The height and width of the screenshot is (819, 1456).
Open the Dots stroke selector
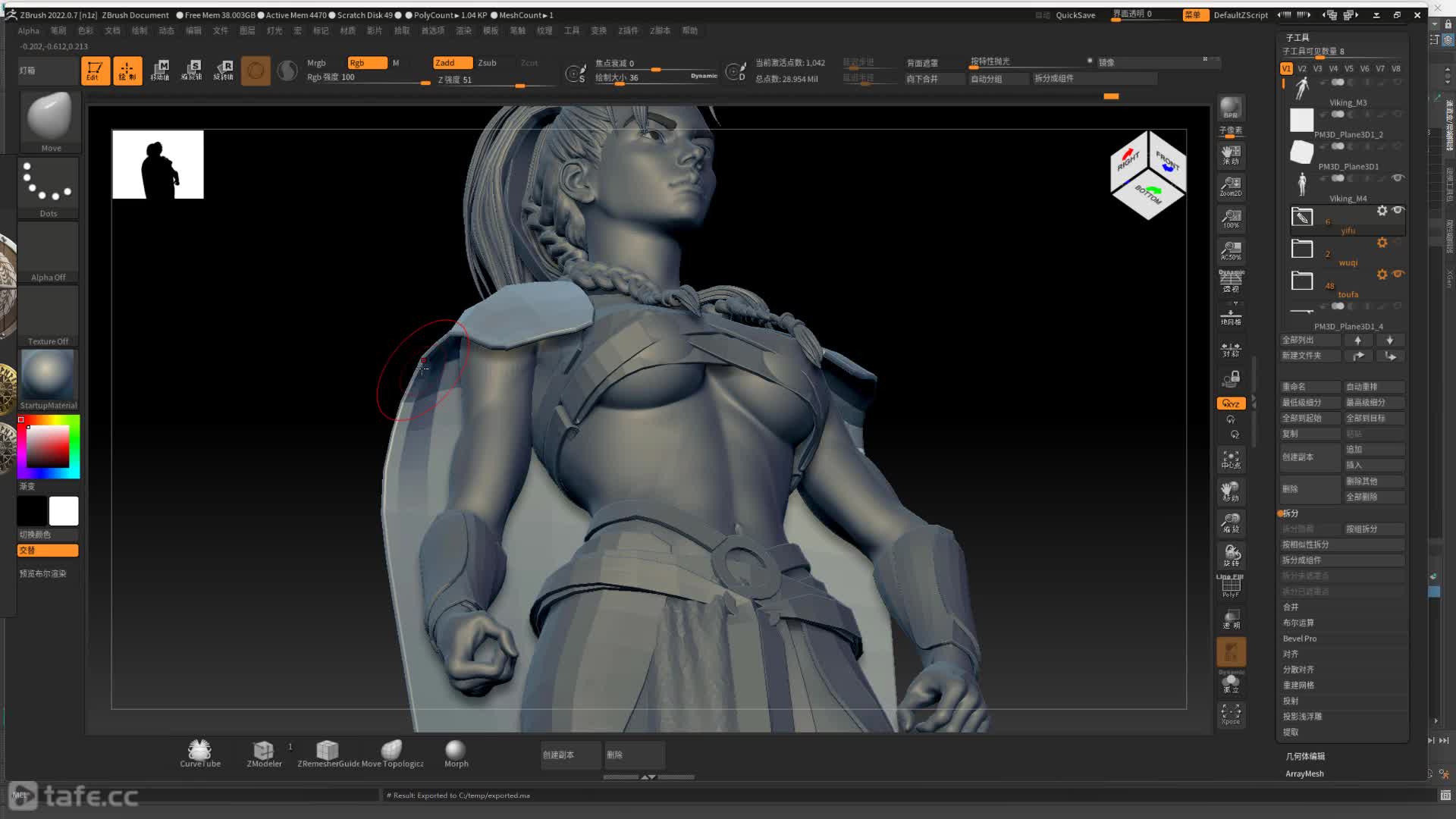pos(49,187)
